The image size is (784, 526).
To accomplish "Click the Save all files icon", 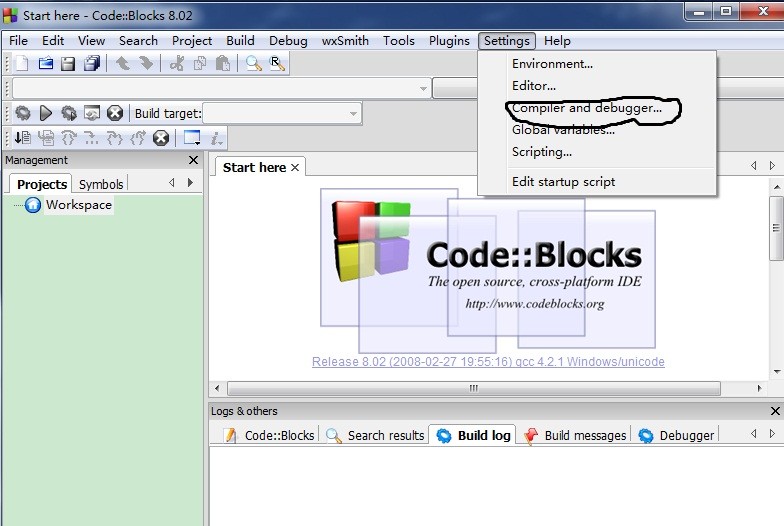I will coord(92,64).
